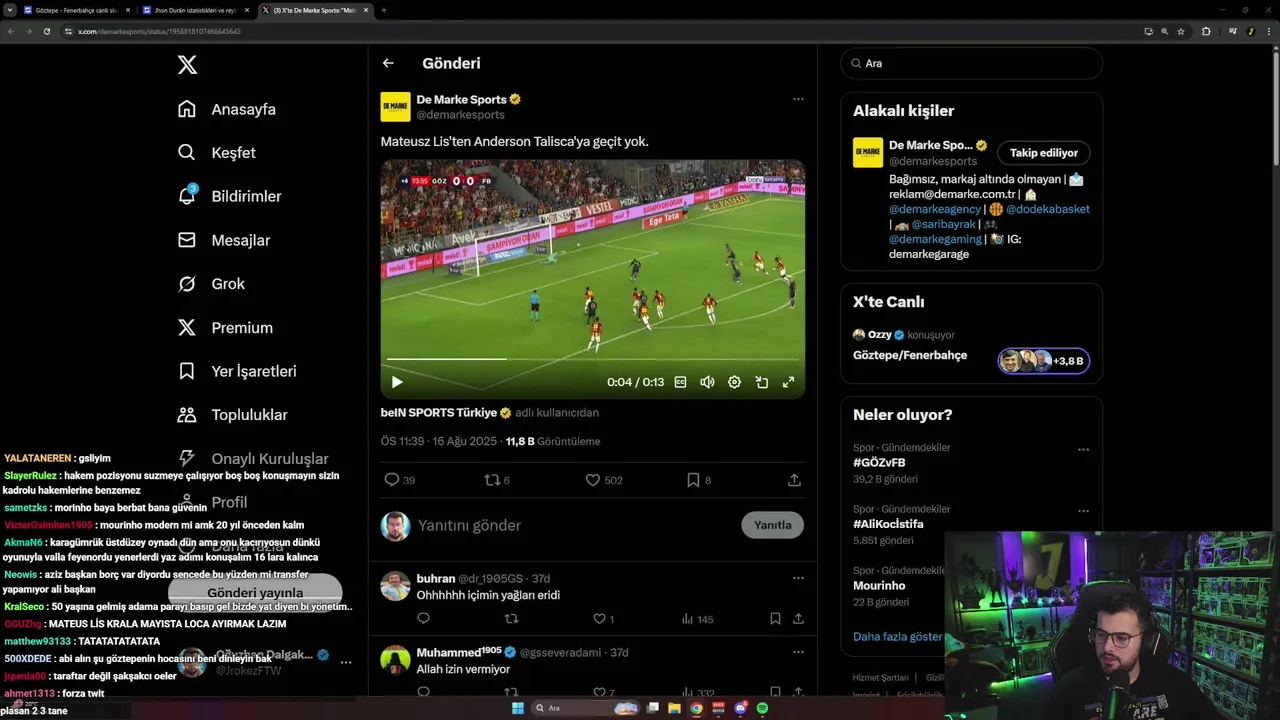Open Grok from the sidebar
The image size is (1280, 720).
tap(211, 284)
